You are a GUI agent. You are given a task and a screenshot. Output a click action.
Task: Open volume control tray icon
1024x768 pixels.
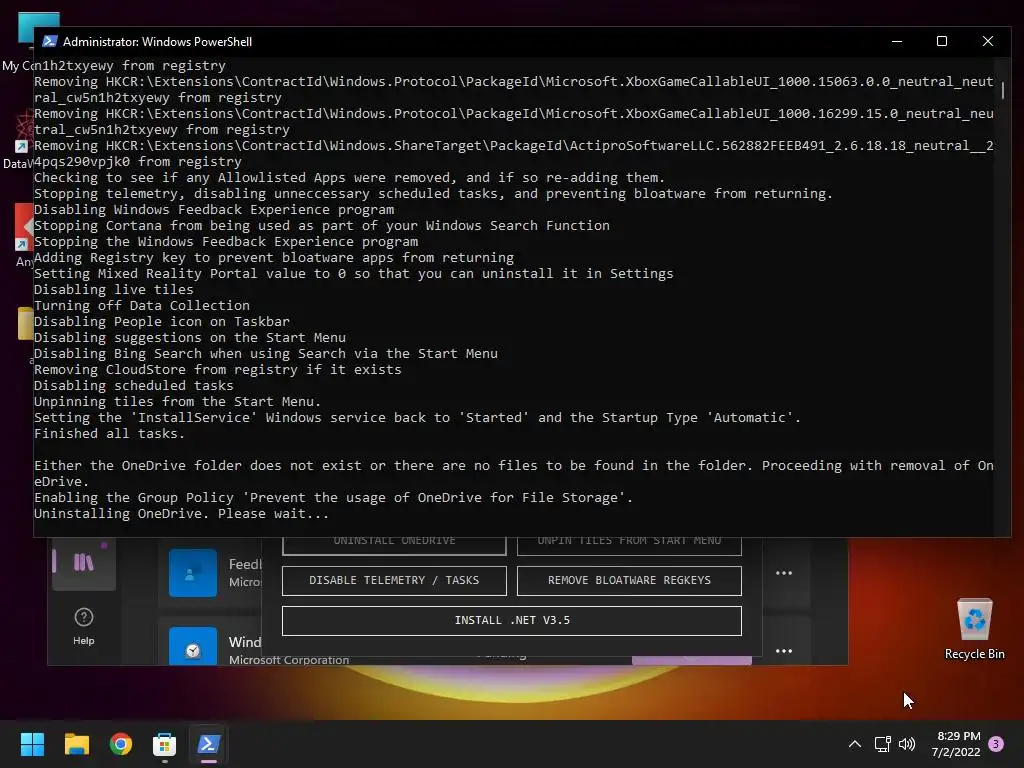[907, 744]
